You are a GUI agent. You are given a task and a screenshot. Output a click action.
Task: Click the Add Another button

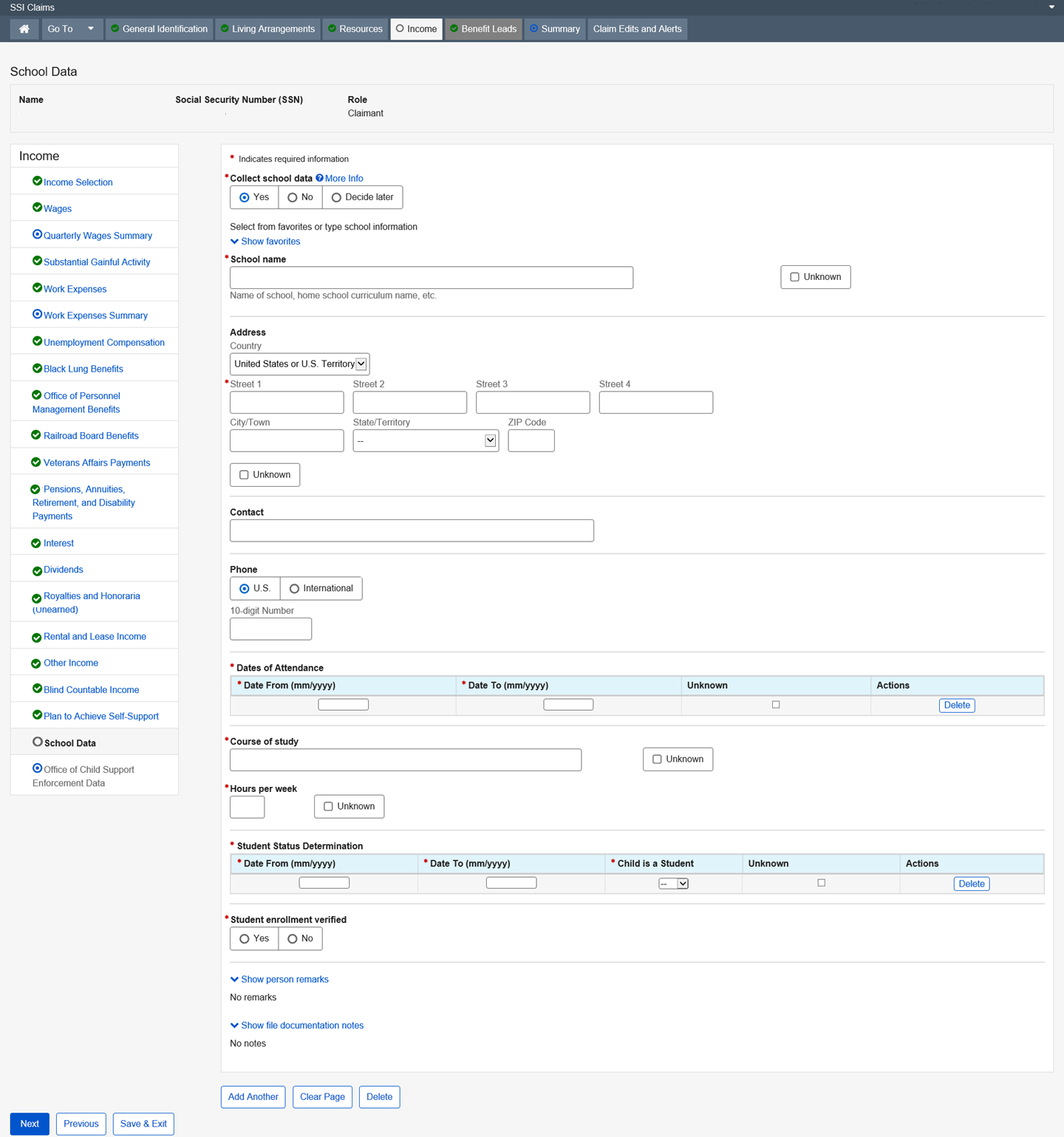(x=253, y=1097)
